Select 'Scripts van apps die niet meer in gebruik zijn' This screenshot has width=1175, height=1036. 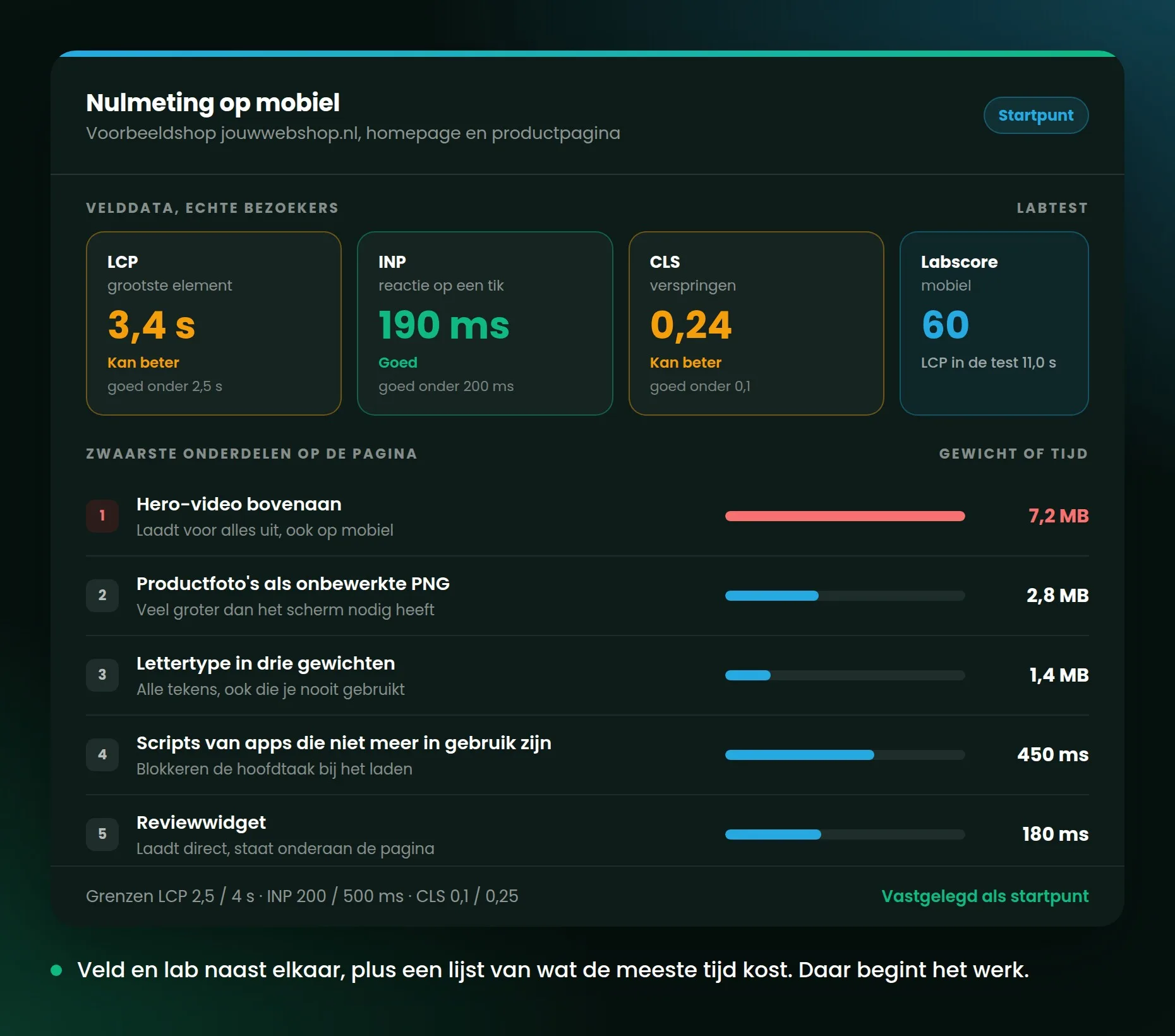344,743
